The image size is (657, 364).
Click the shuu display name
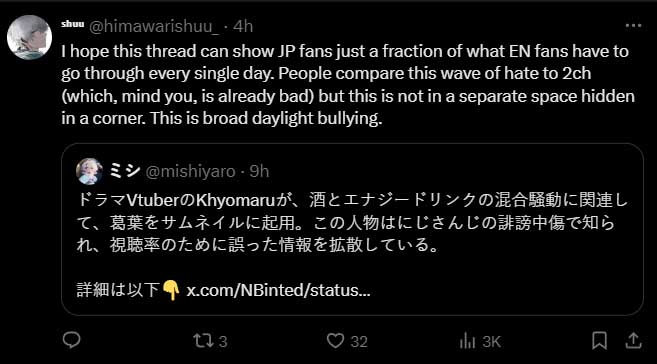pyautogui.click(x=72, y=24)
